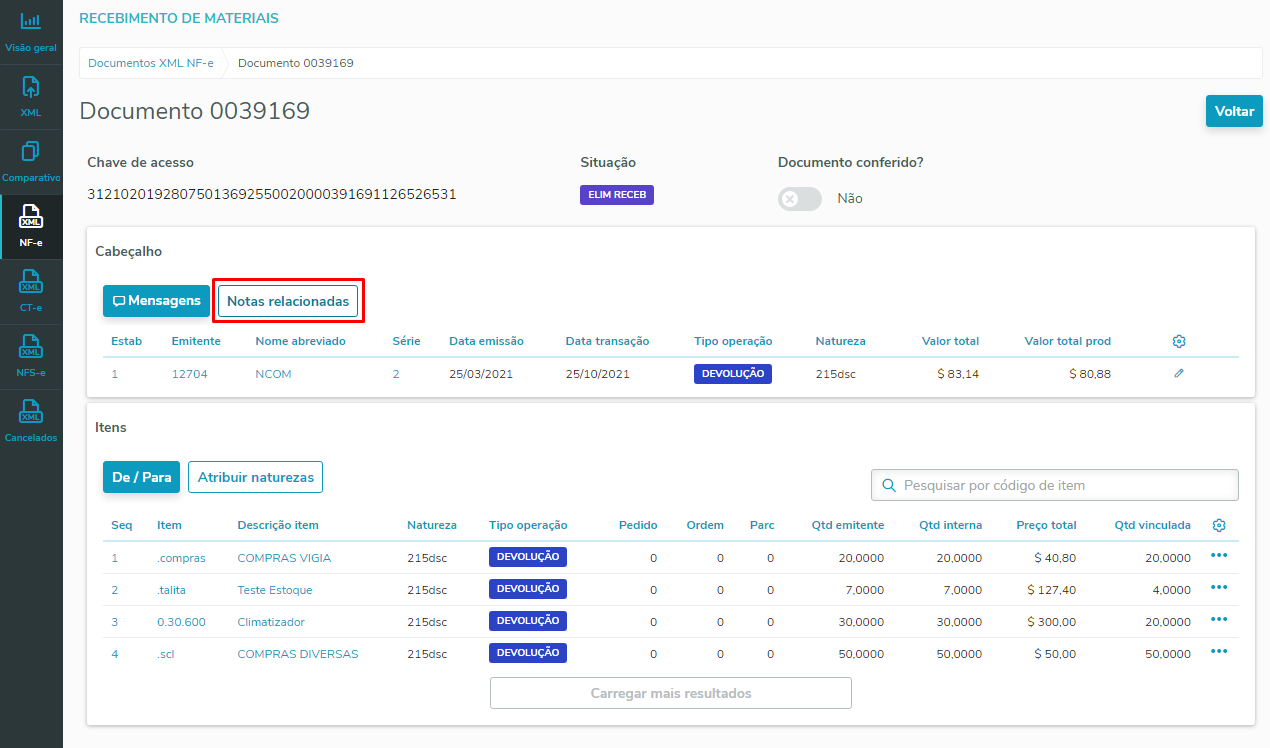
Task: Click Seq number 4 link
Action: point(114,654)
